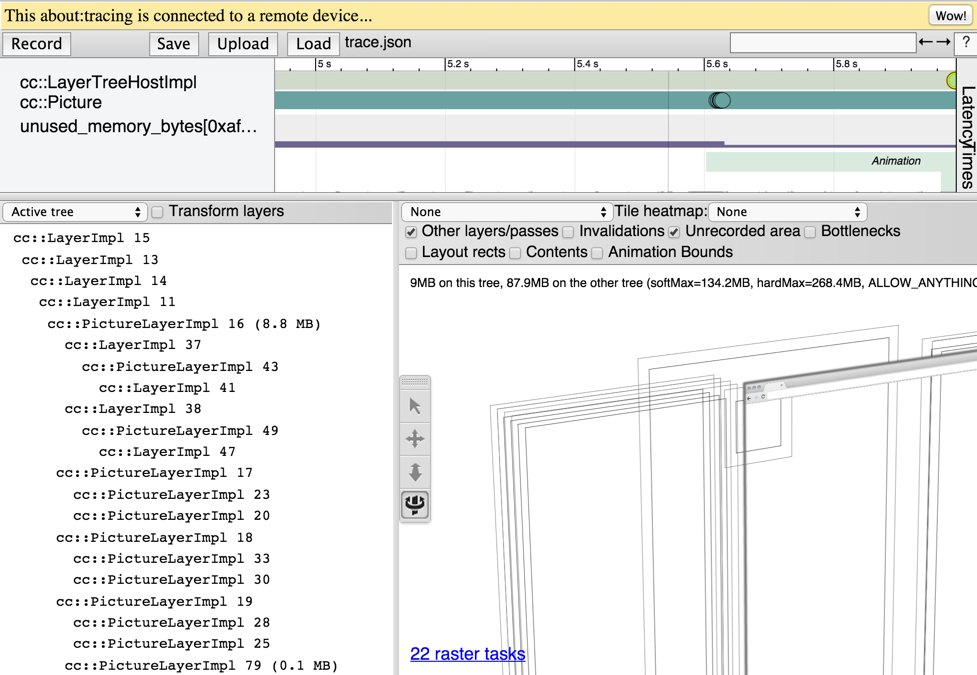Click the cc::Picture snapshot circle in timeline

point(719,100)
